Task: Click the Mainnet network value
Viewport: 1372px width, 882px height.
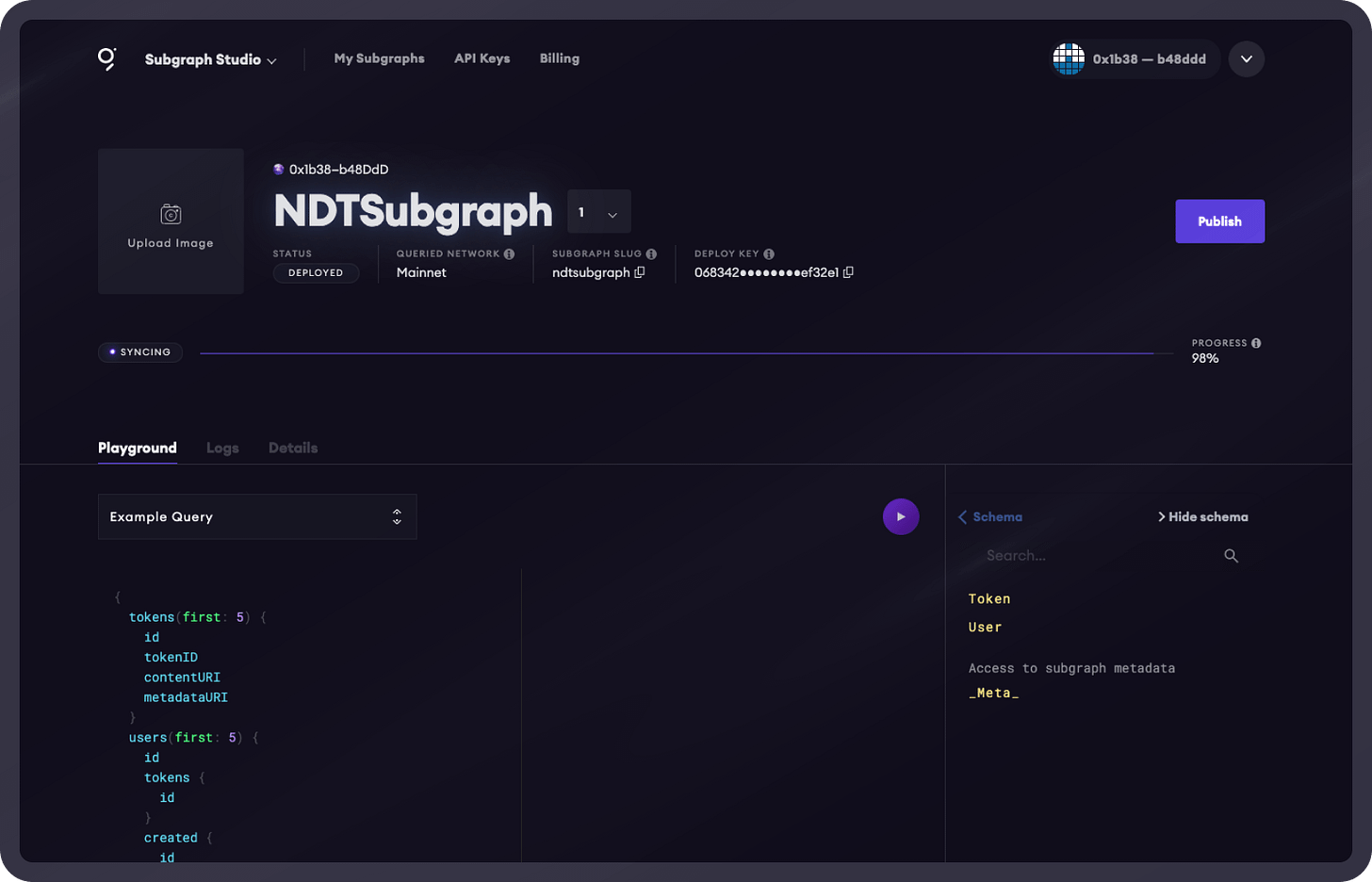Action: [421, 272]
